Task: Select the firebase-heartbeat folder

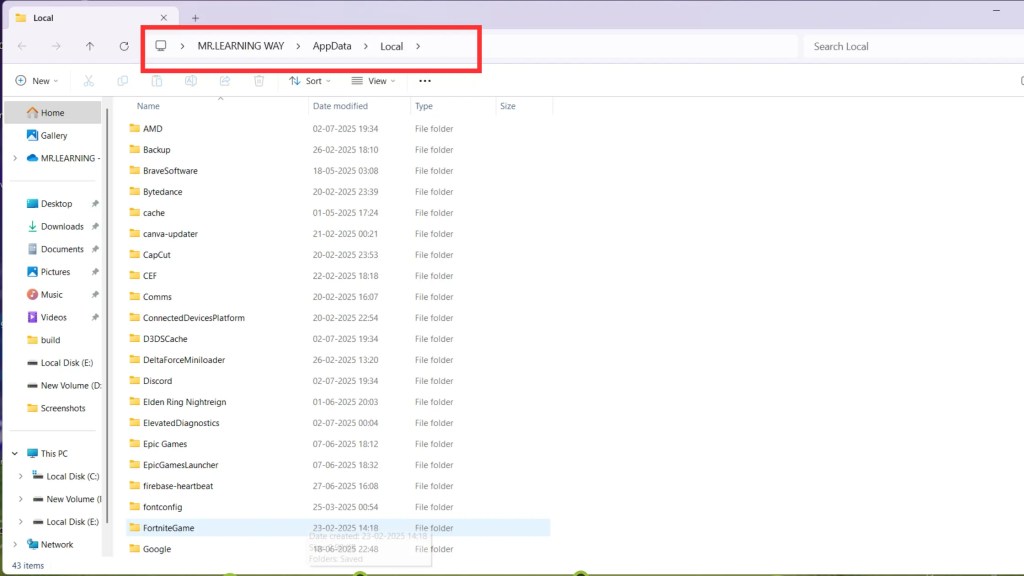Action: 178,486
